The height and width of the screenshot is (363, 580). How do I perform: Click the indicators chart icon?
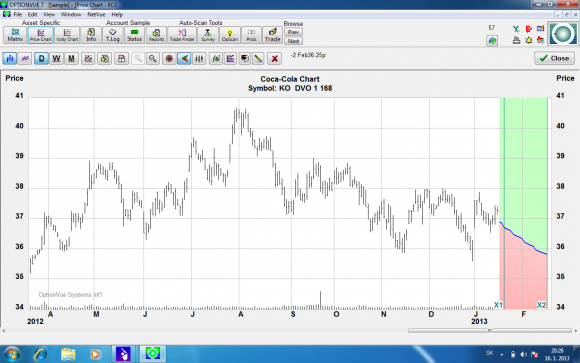coord(230,58)
